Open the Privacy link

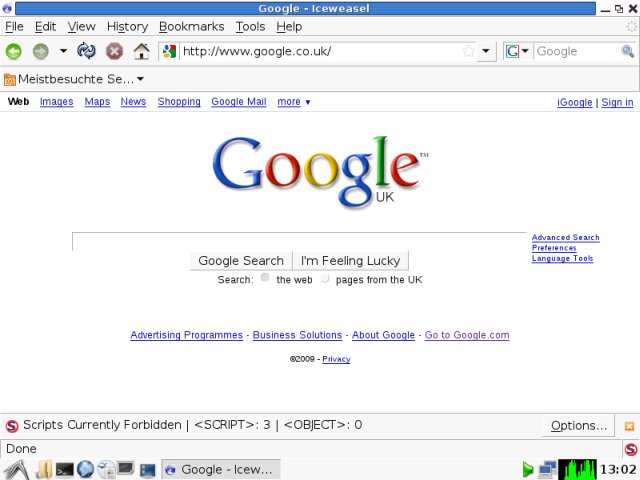pos(336,359)
